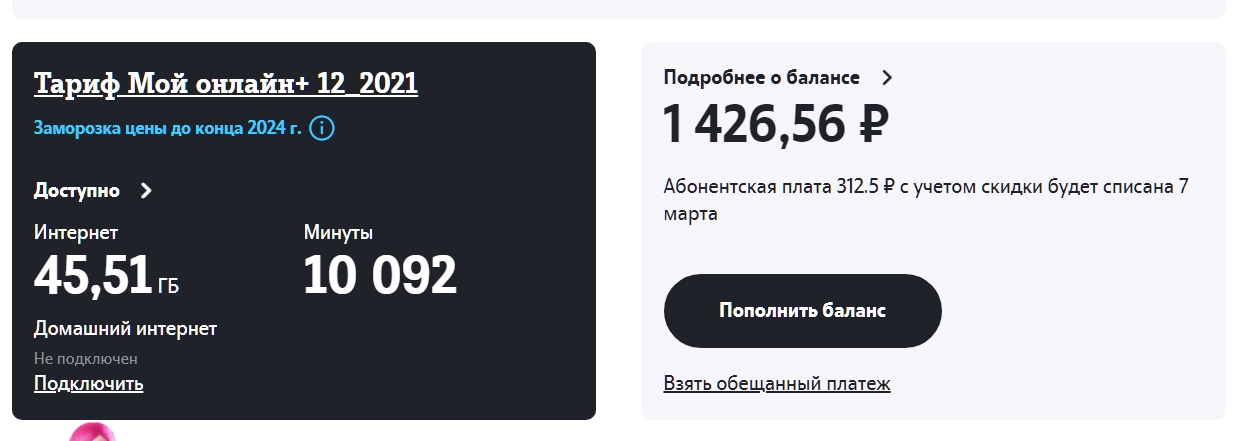This screenshot has height=441, width=1239.
Task: Click the pink avatar icon at the bottom
Action: pyautogui.click(x=92, y=433)
